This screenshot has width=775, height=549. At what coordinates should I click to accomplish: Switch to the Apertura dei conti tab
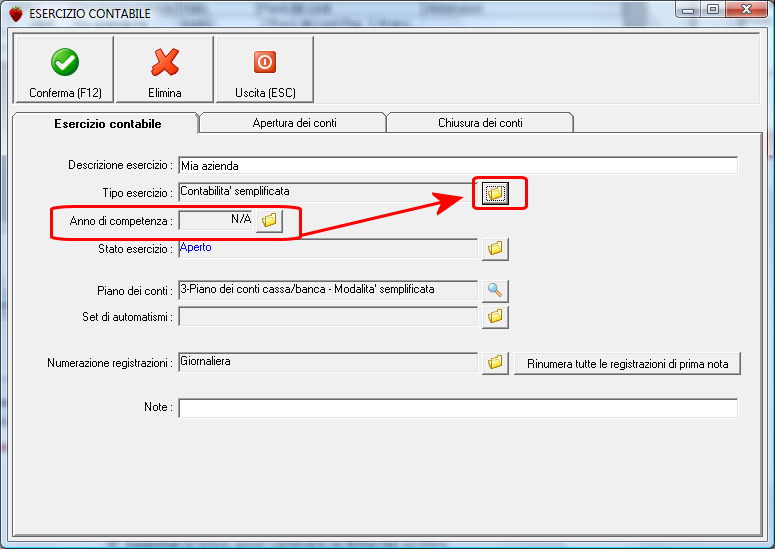point(294,123)
